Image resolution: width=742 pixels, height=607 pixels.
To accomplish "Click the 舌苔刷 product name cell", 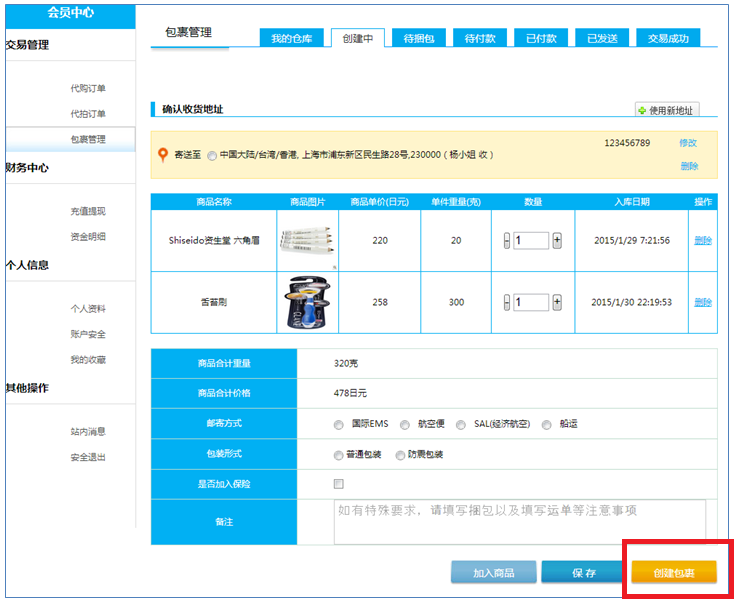I will (214, 302).
